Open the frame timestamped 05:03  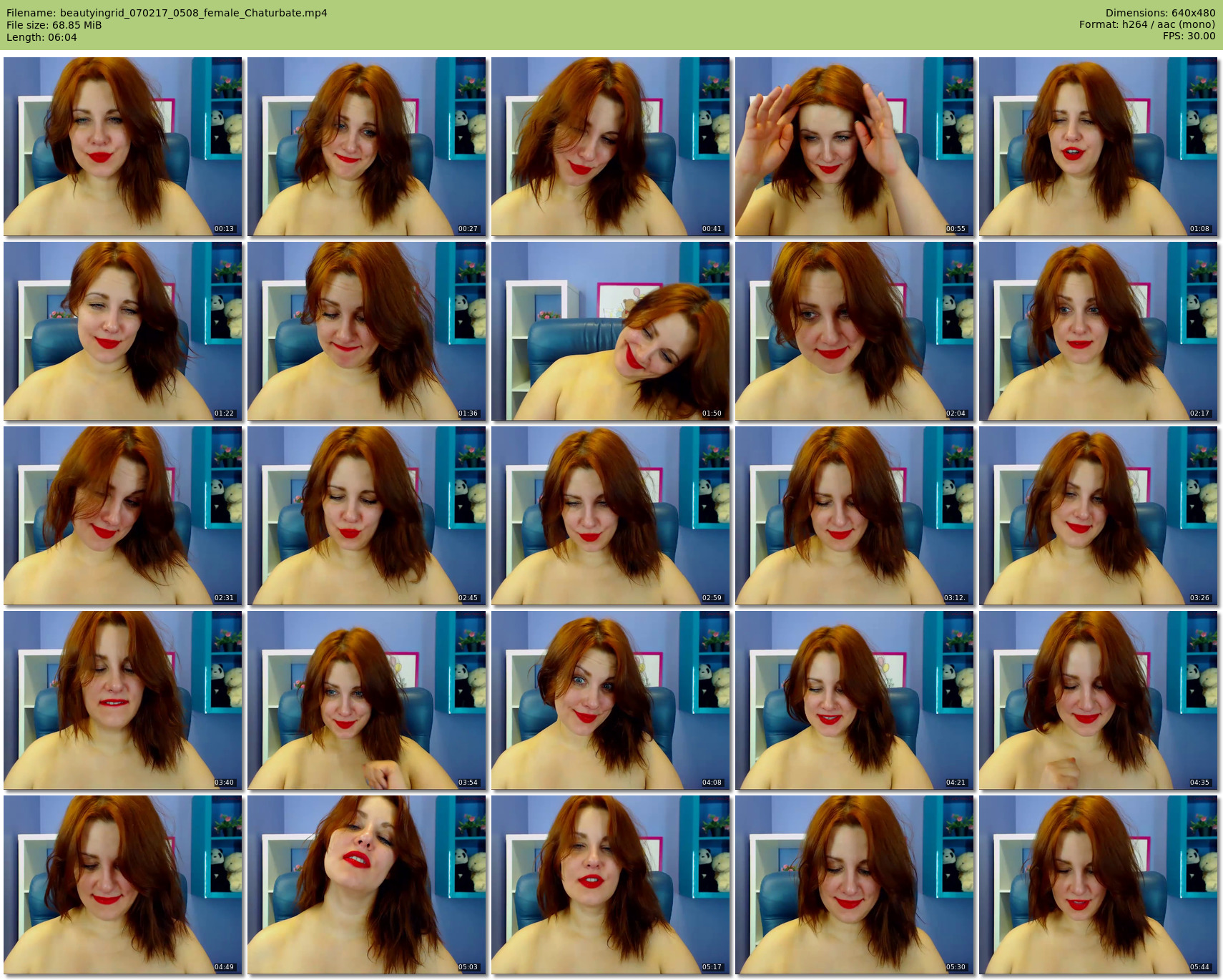click(367, 885)
